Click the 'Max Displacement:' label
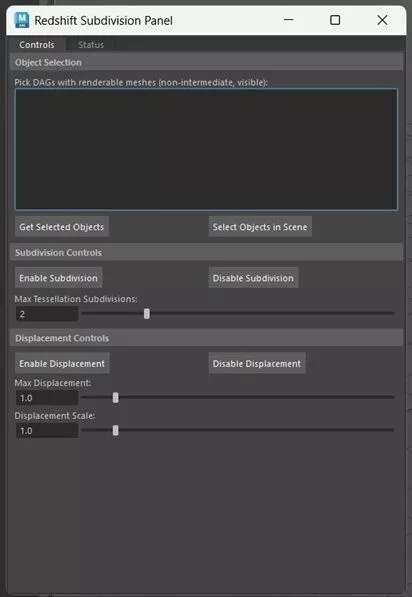Image resolution: width=412 pixels, height=597 pixels. [x=53, y=383]
